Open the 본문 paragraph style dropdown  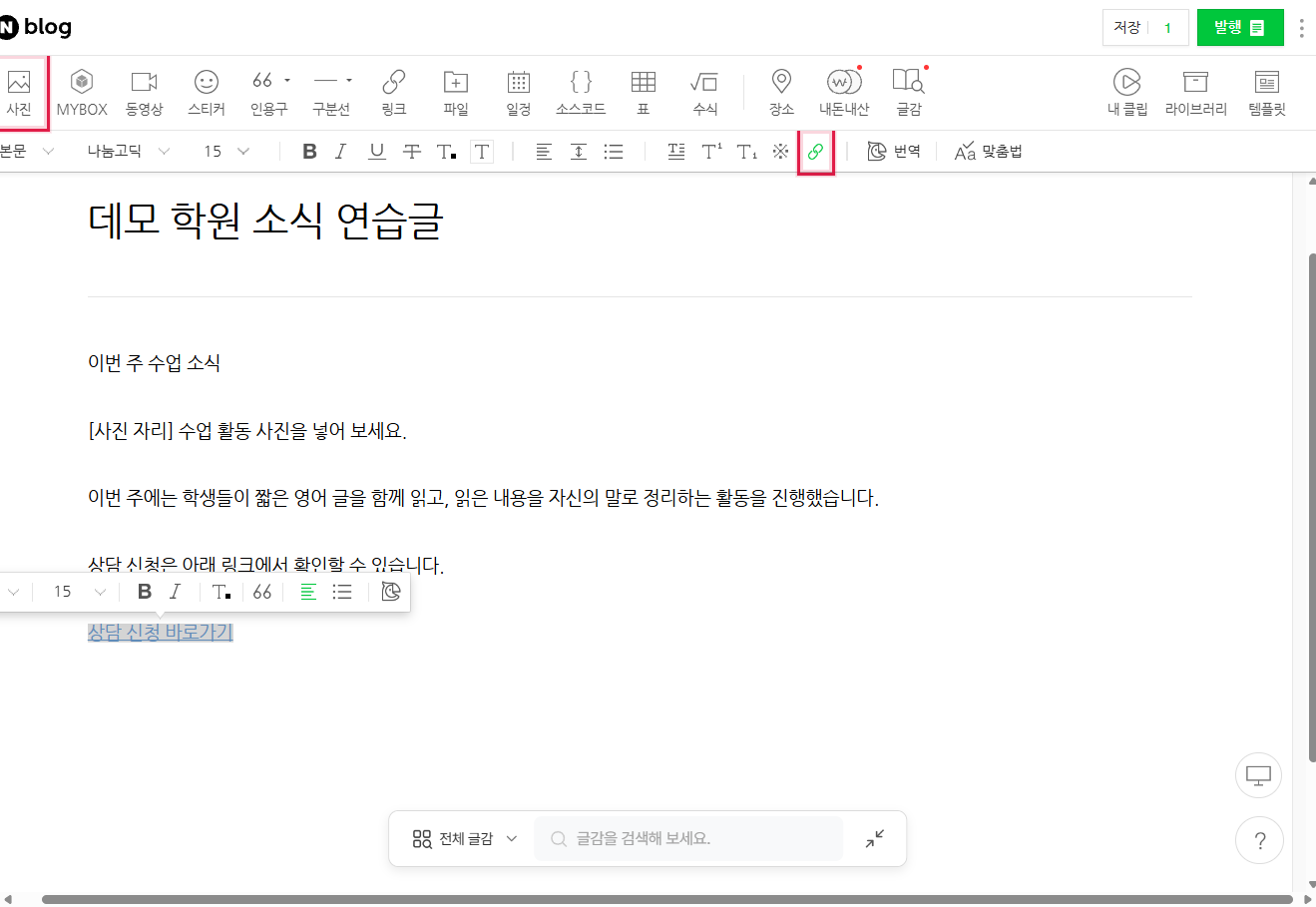[27, 152]
